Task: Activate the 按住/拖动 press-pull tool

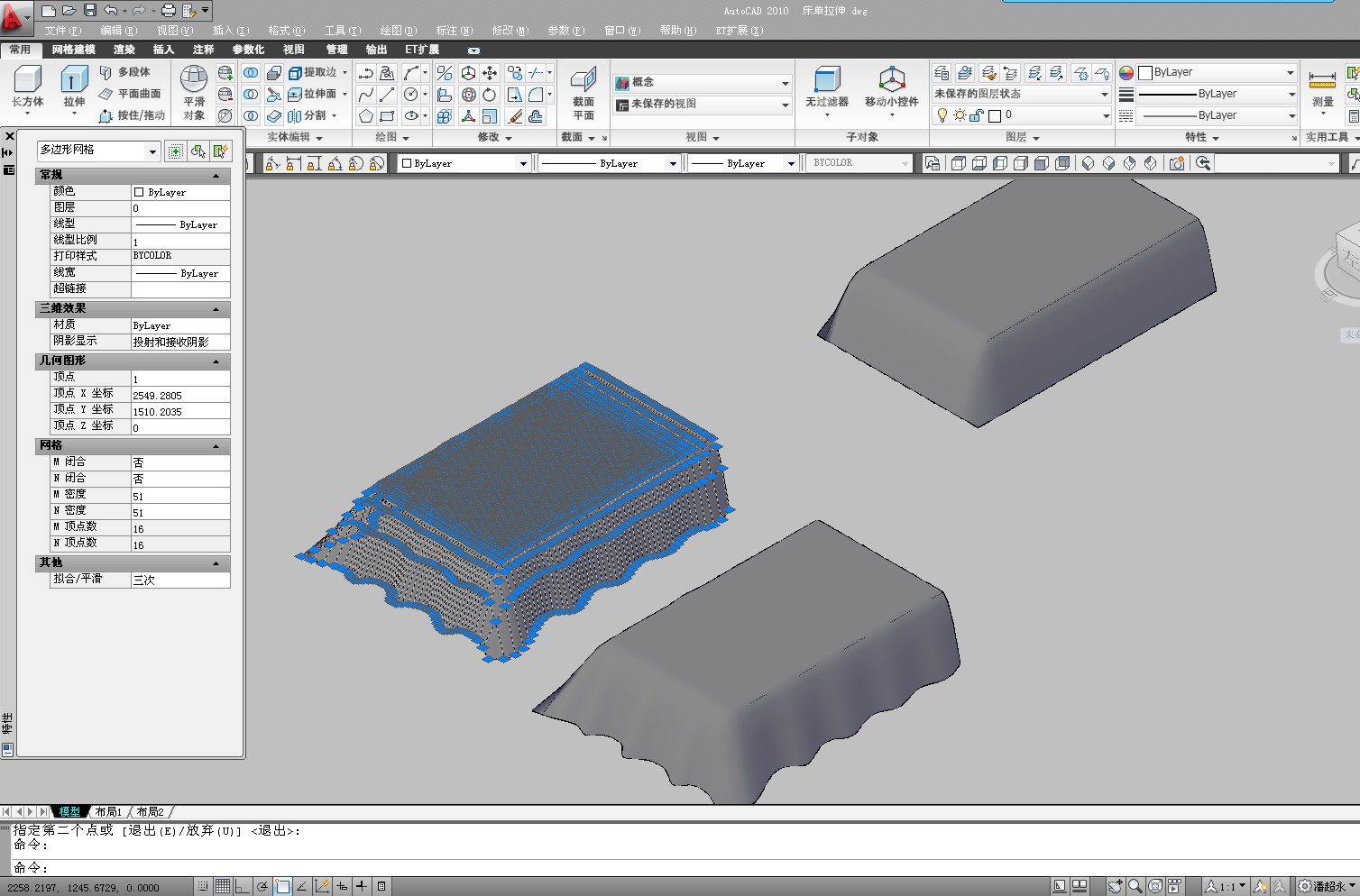Action: [132, 115]
